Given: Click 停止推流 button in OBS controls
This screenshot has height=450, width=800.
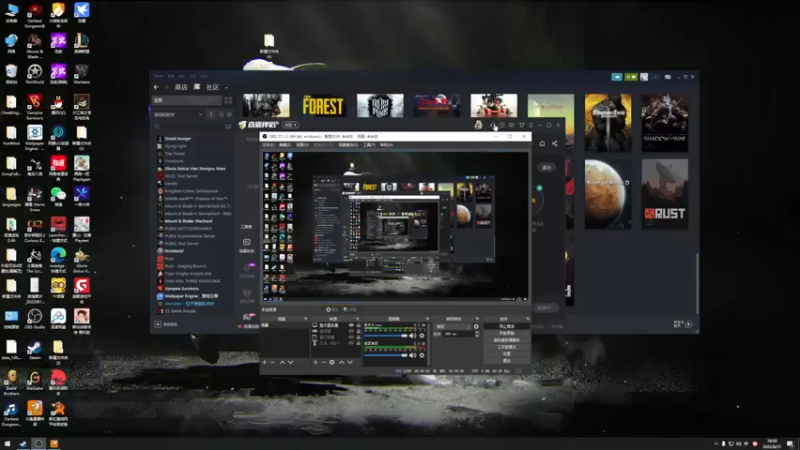Looking at the screenshot, I should (x=507, y=327).
